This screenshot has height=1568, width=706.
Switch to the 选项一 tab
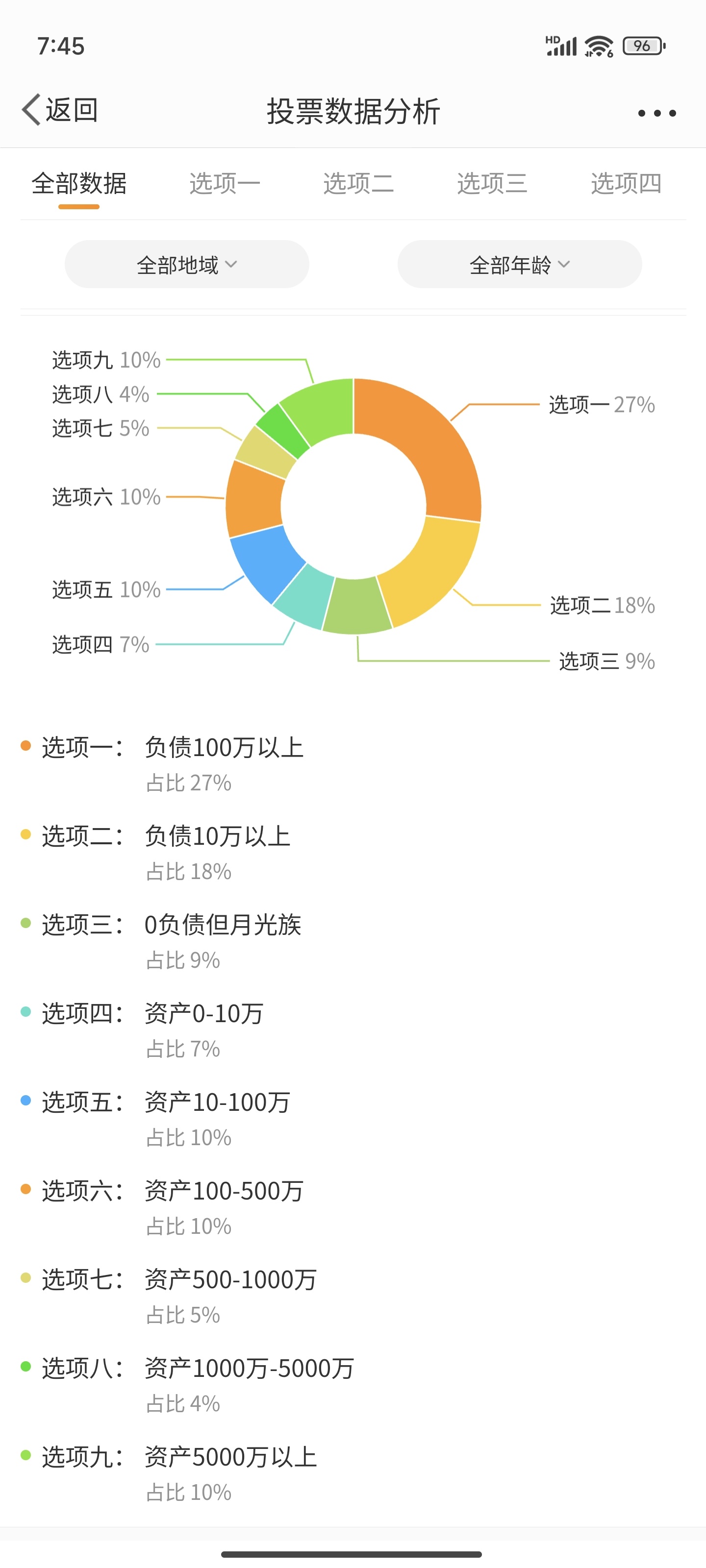pyautogui.click(x=226, y=184)
